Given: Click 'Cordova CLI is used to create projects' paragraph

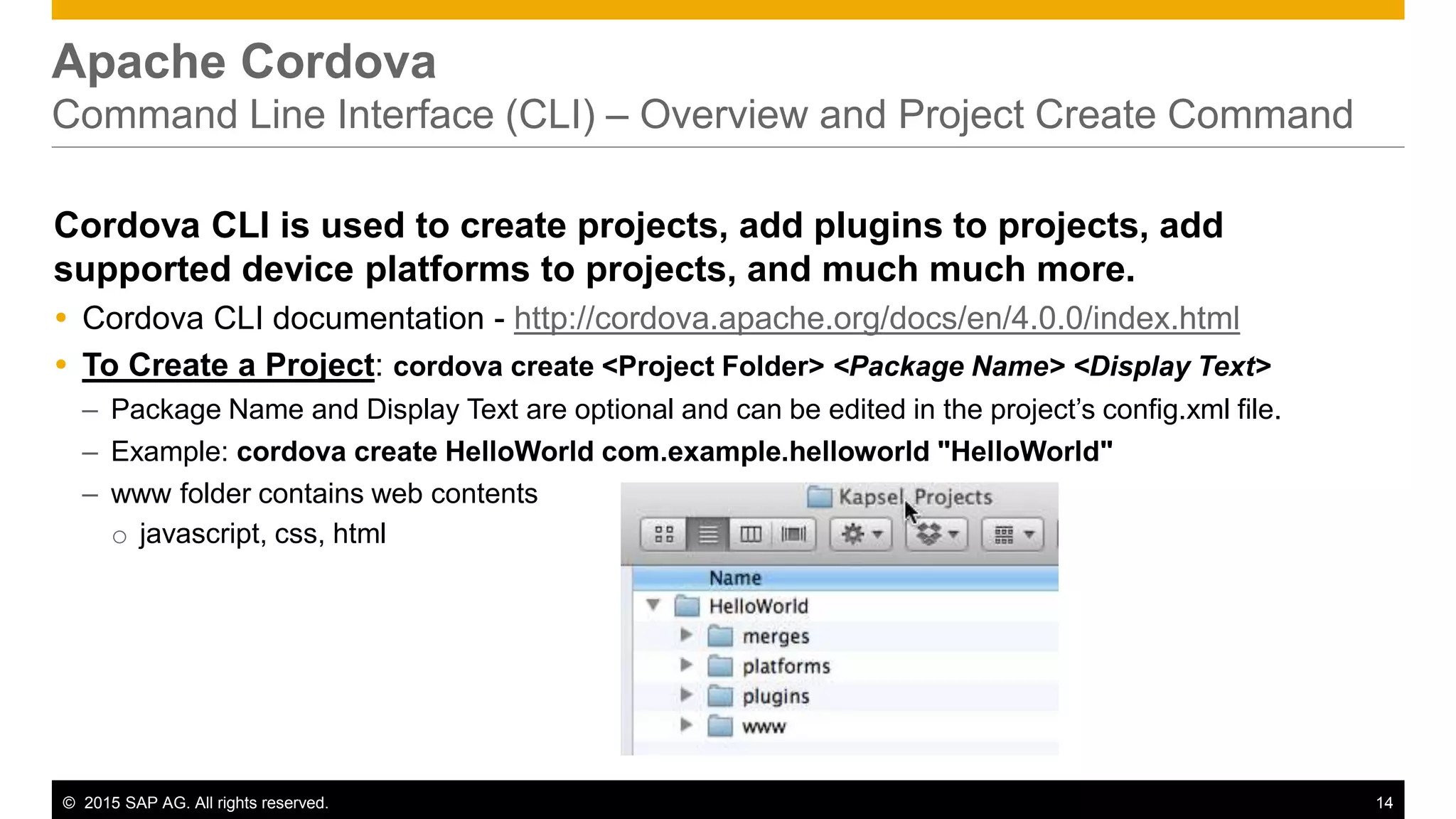Looking at the screenshot, I should (x=638, y=247).
